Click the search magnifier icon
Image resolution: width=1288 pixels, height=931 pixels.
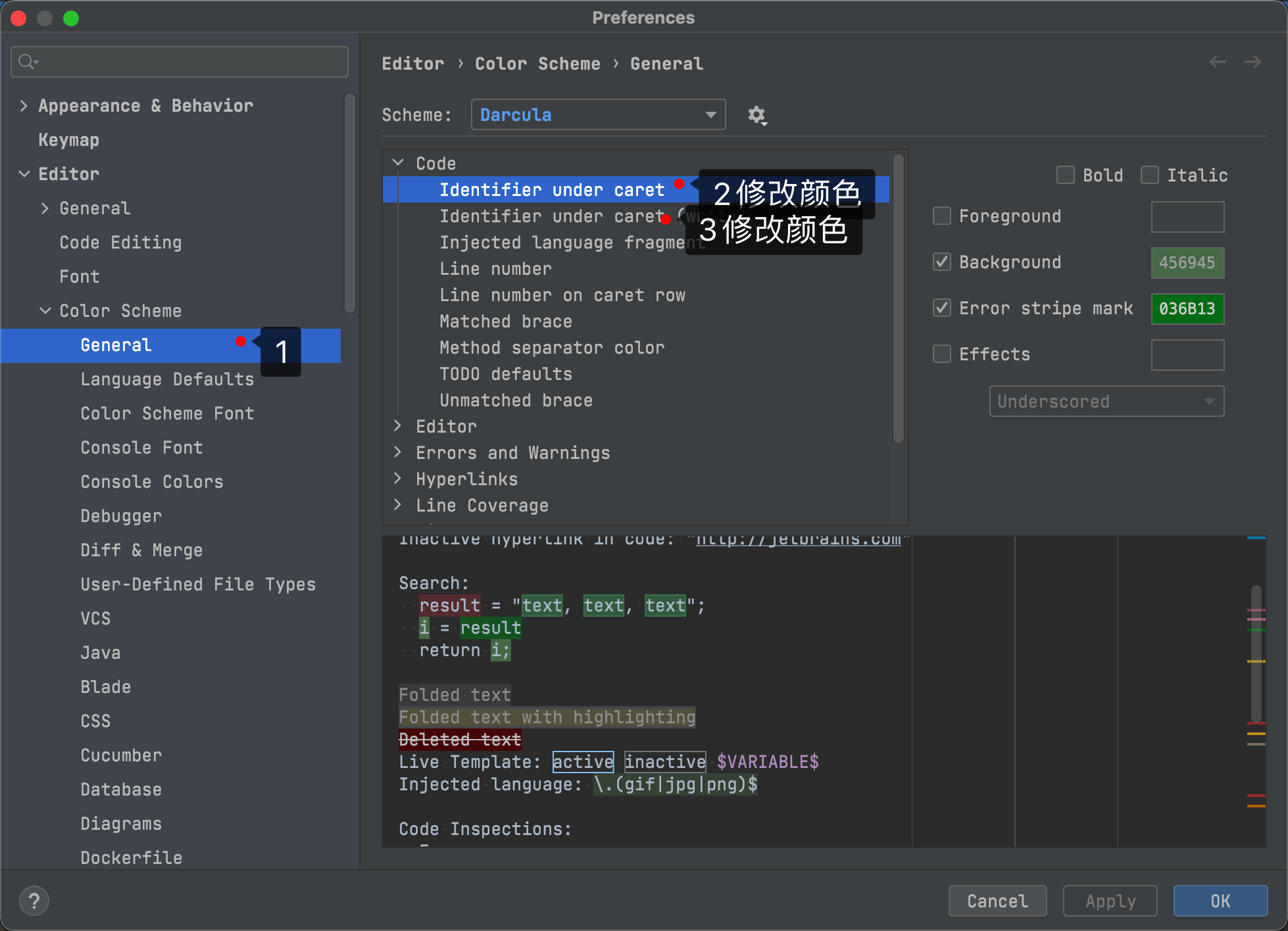coord(28,62)
